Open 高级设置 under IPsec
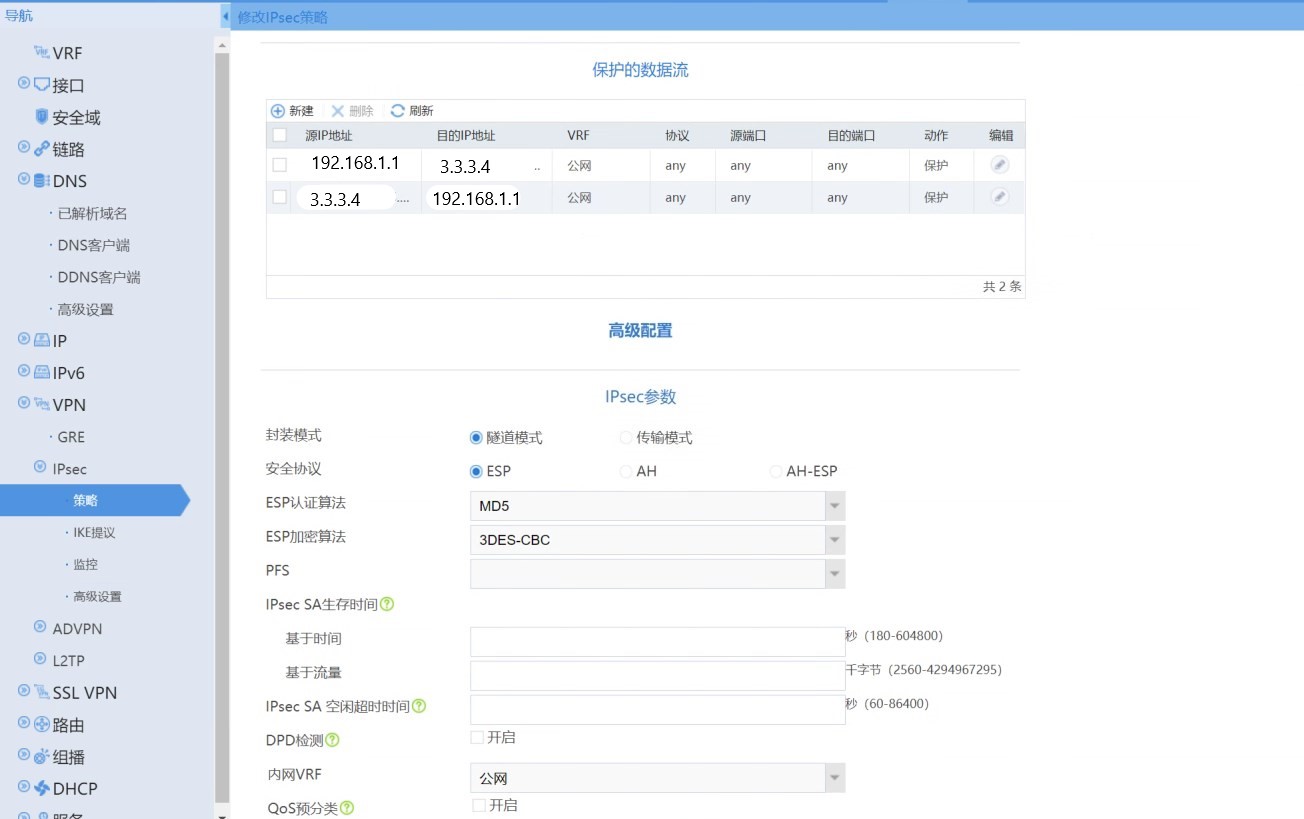 point(97,597)
